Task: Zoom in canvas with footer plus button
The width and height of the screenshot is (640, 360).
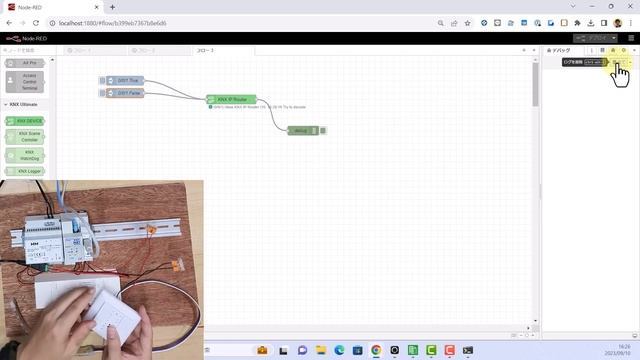Action: [533, 336]
